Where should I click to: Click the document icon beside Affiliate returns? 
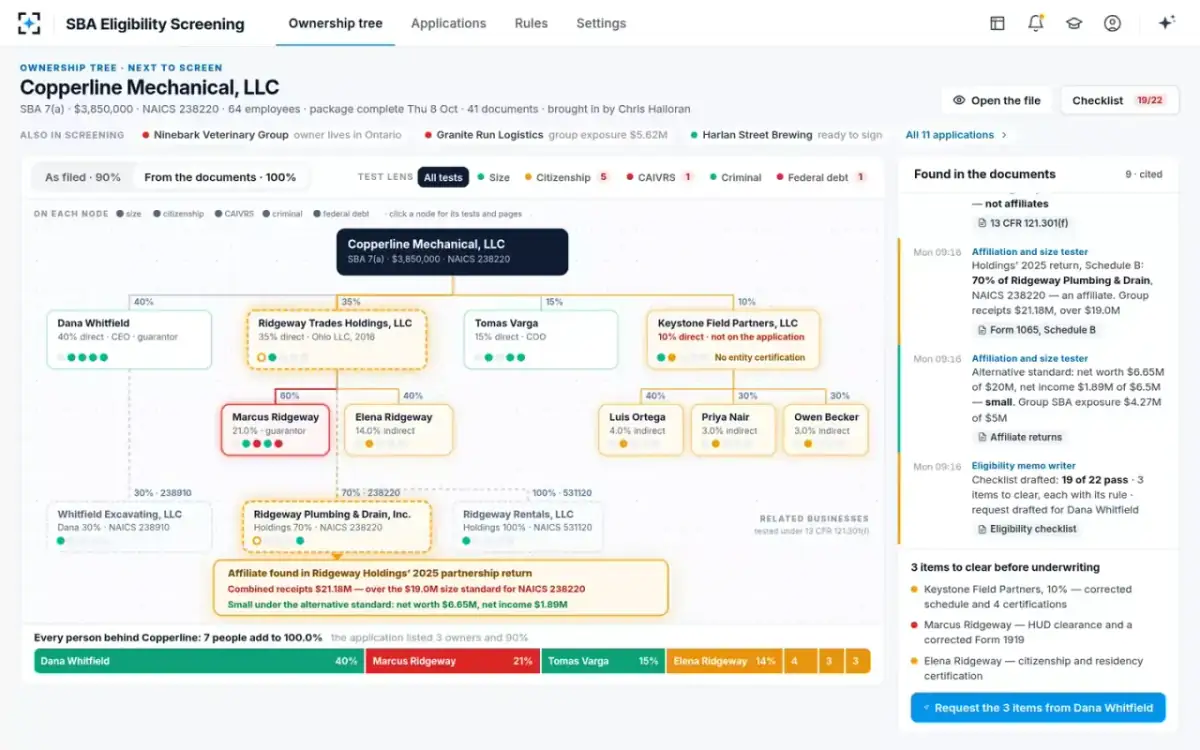click(982, 437)
